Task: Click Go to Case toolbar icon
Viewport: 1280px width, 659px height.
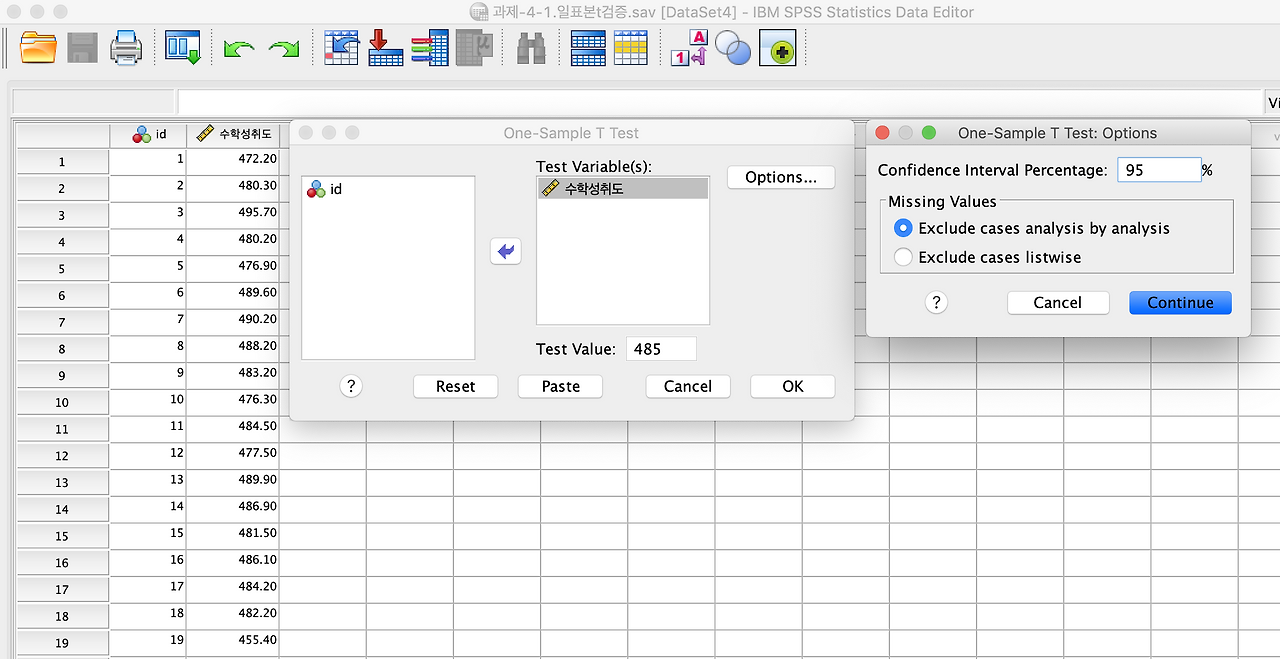Action: 341,47
